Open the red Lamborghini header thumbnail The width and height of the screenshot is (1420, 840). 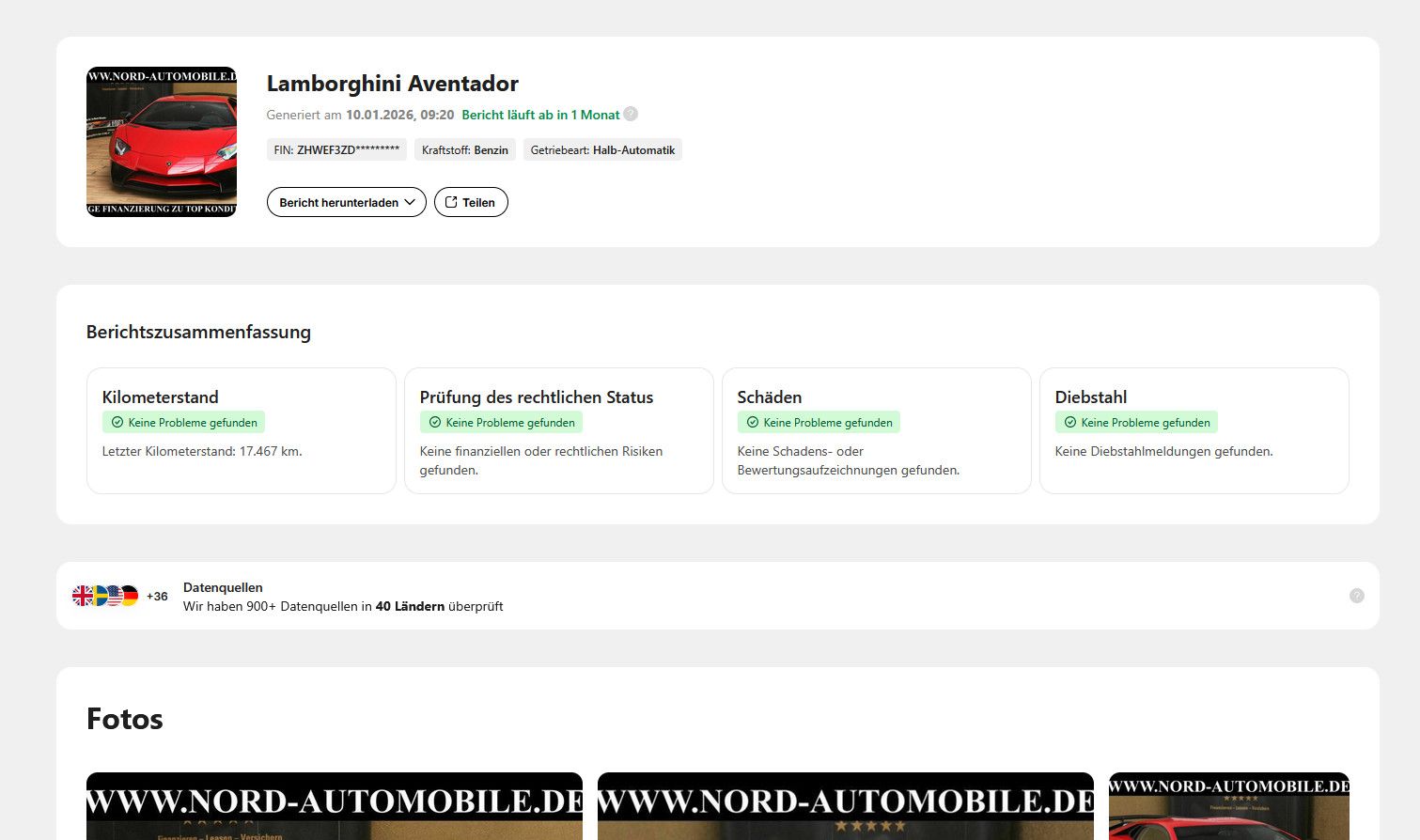point(162,142)
